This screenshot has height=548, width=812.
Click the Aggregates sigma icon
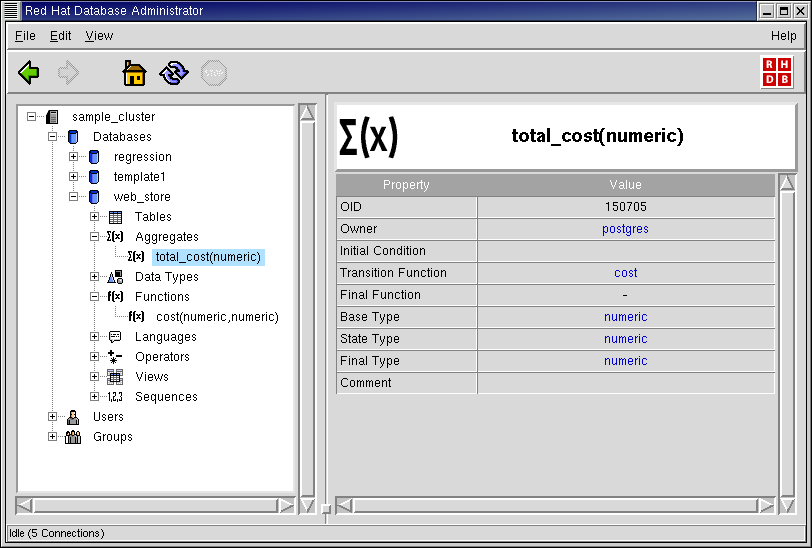pyautogui.click(x=115, y=237)
